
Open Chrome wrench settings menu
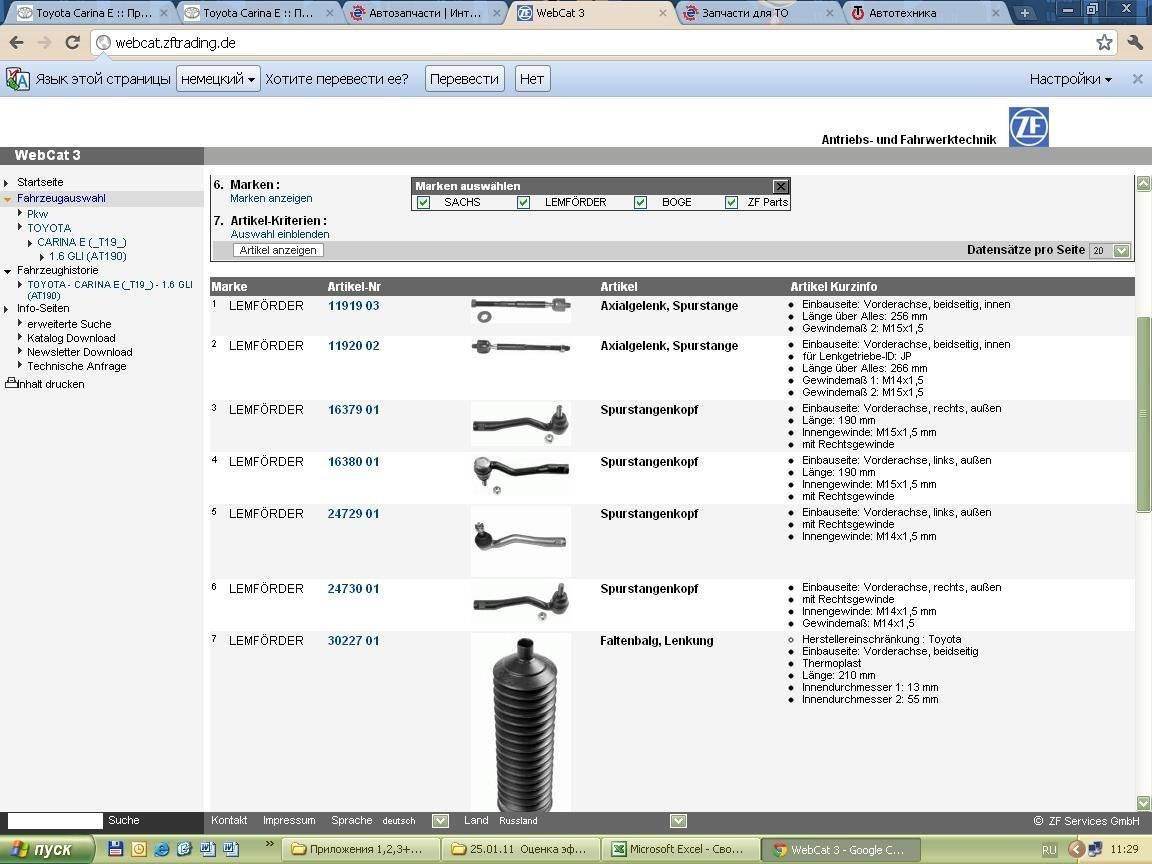(1134, 42)
